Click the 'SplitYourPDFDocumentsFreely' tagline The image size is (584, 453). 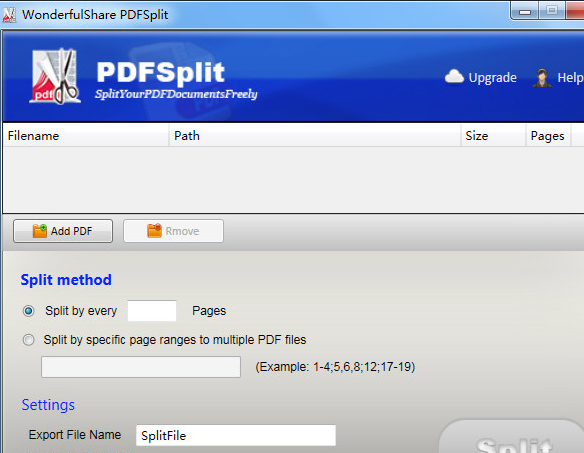click(176, 94)
